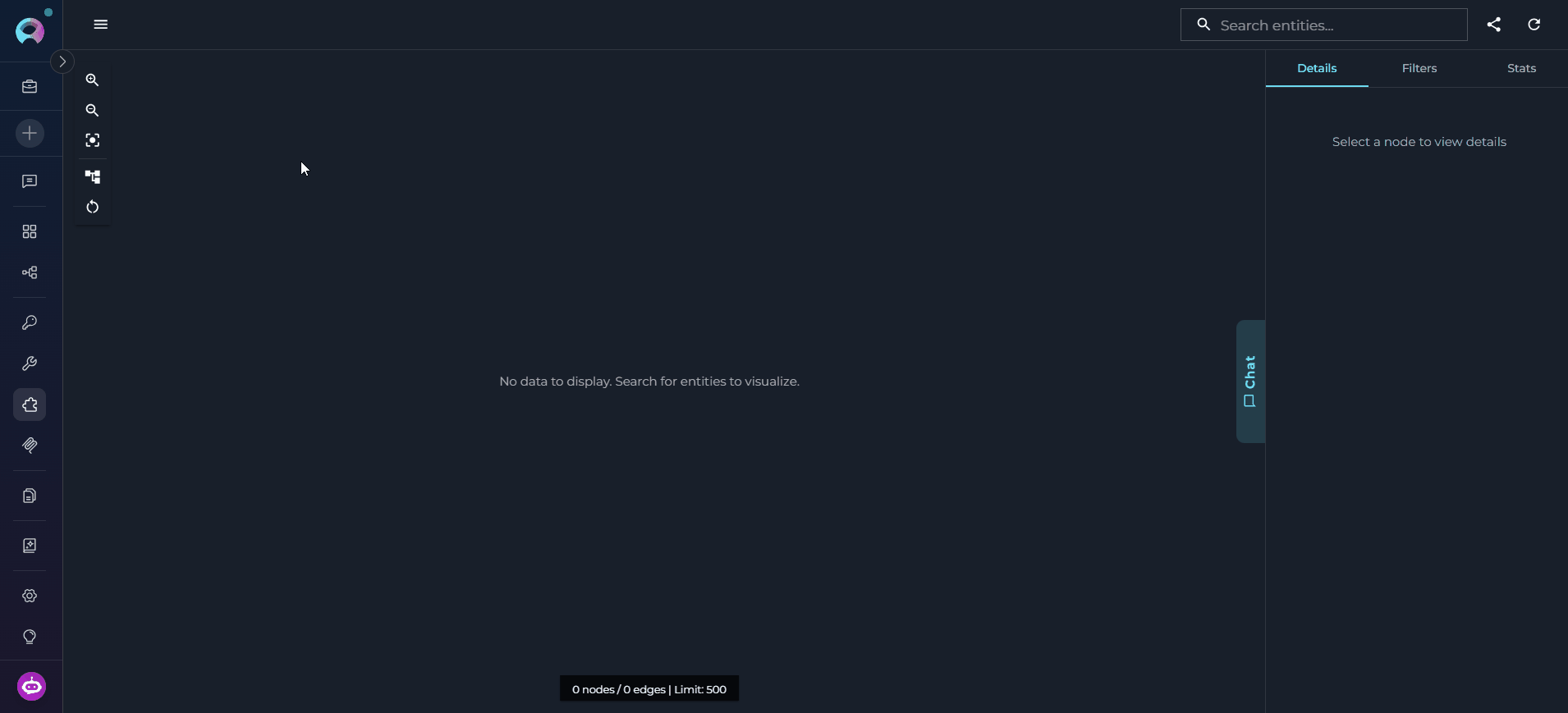Screen dimensions: 1568x713
Task: Open the documents sidebar icon
Action: 30,496
